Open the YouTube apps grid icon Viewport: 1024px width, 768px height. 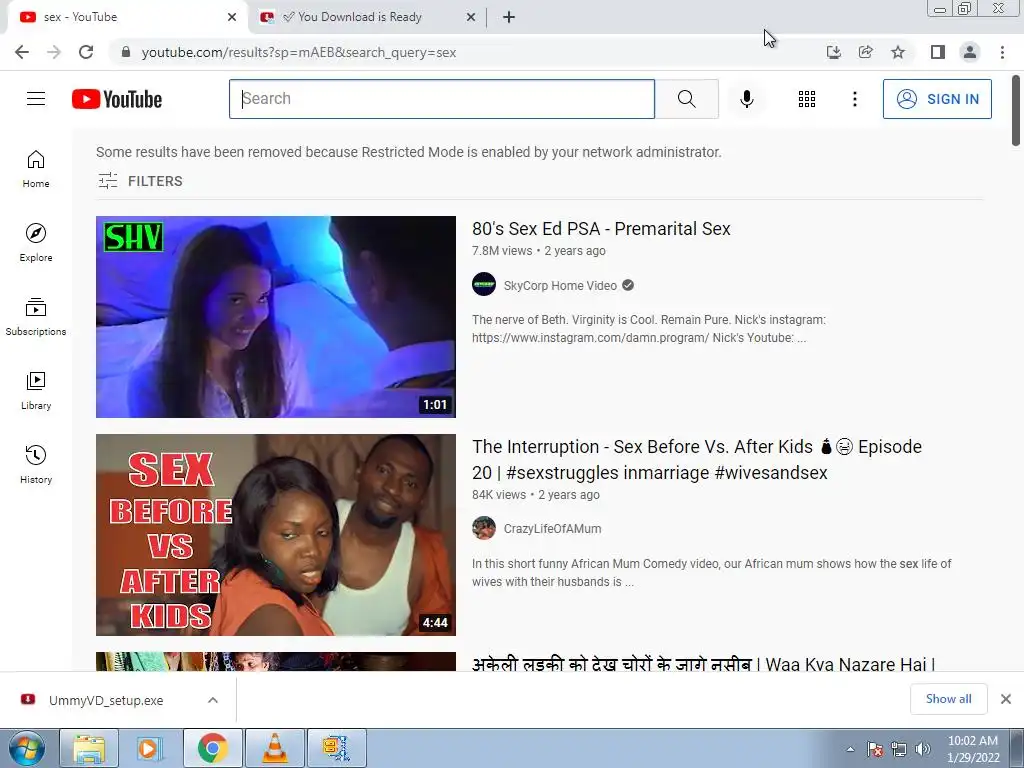click(807, 99)
